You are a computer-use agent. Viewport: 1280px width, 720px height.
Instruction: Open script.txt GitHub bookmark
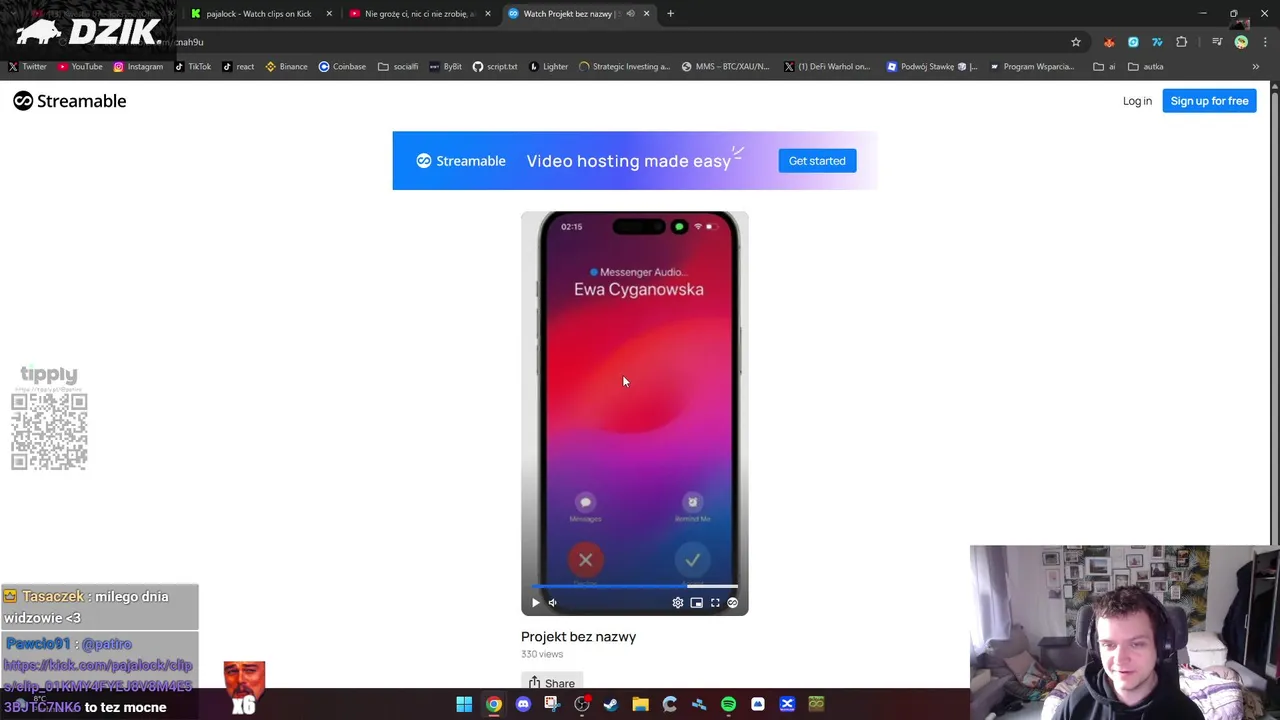[x=495, y=67]
